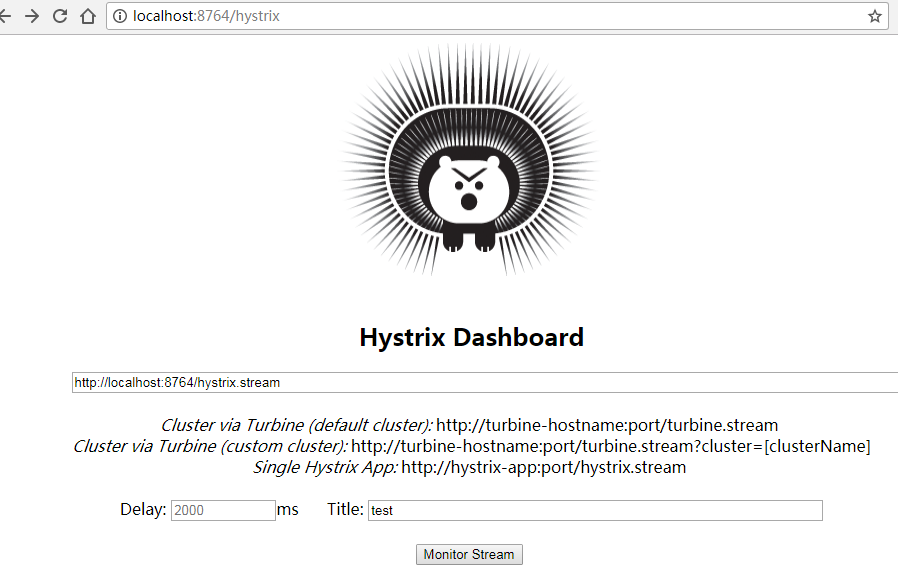
Task: Edit the Title field containing test
Action: click(595, 510)
